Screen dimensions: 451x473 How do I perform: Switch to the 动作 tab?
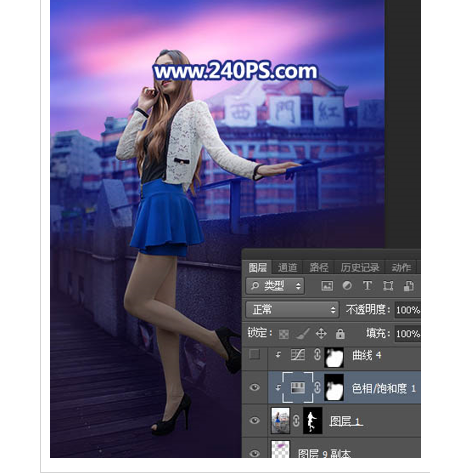401,267
